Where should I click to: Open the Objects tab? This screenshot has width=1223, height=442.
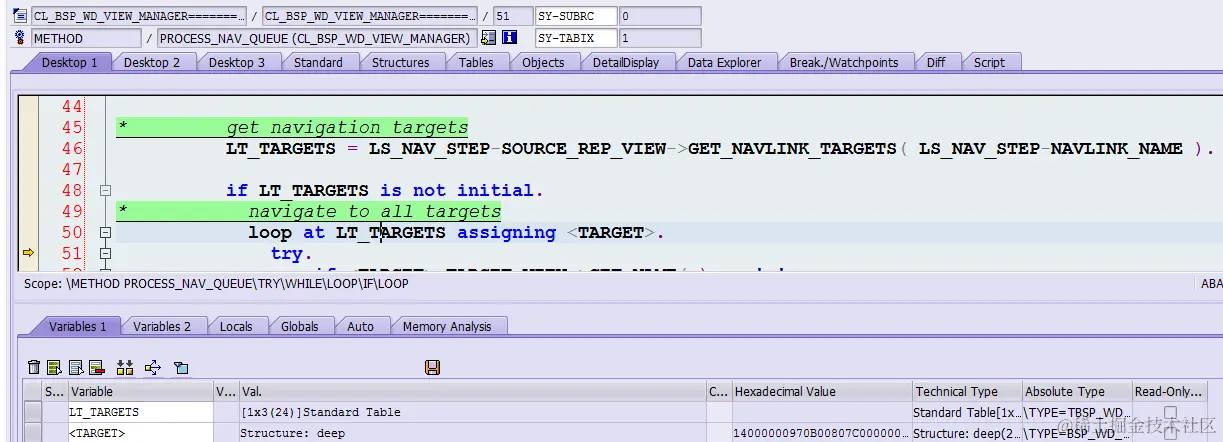[543, 62]
